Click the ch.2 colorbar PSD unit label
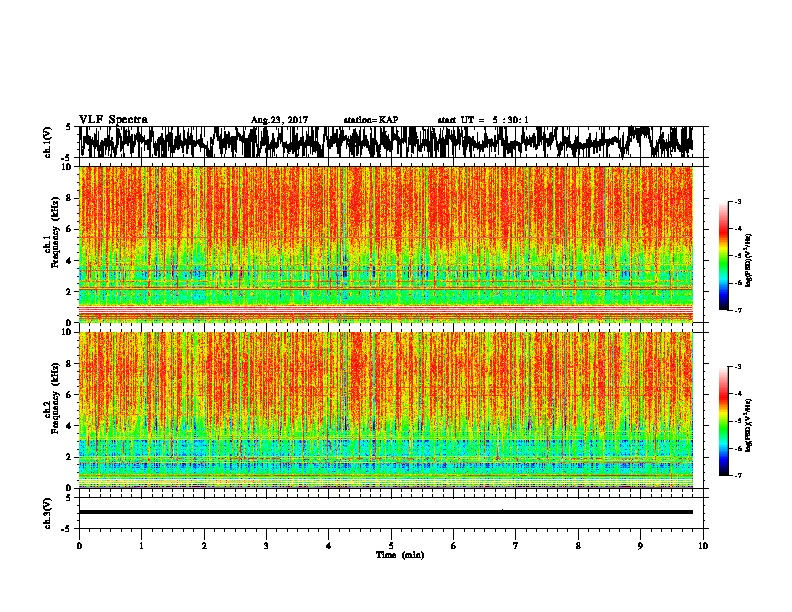The width and height of the screenshot is (792, 612). [x=749, y=425]
